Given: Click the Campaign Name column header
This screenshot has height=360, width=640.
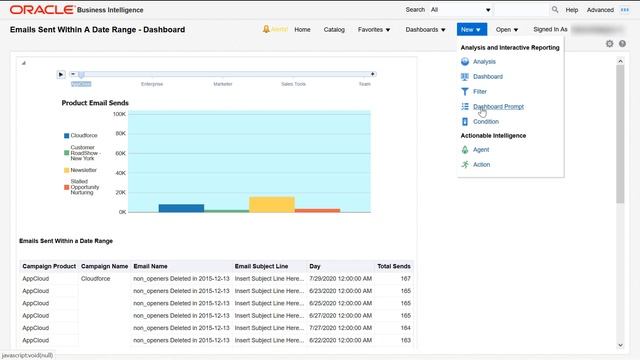Looking at the screenshot, I should [104, 266].
